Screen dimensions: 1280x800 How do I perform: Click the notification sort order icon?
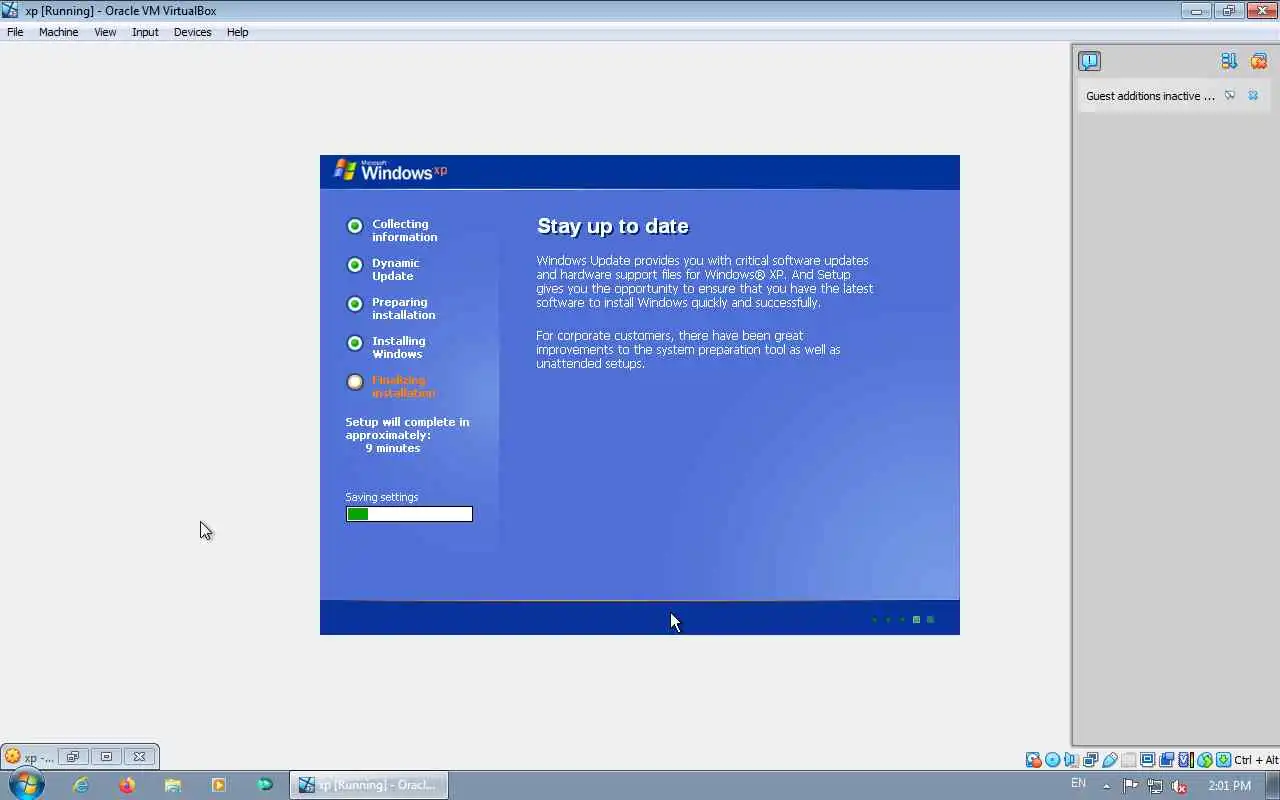1229,61
